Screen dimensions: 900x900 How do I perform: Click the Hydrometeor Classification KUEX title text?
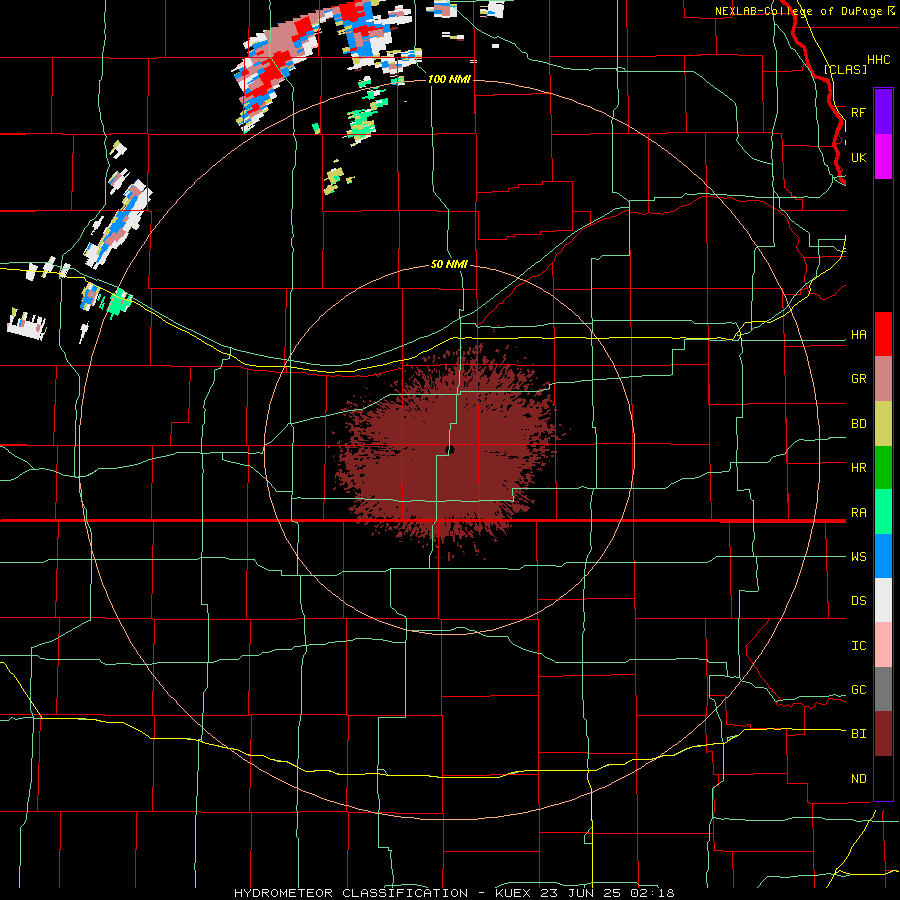click(x=454, y=893)
